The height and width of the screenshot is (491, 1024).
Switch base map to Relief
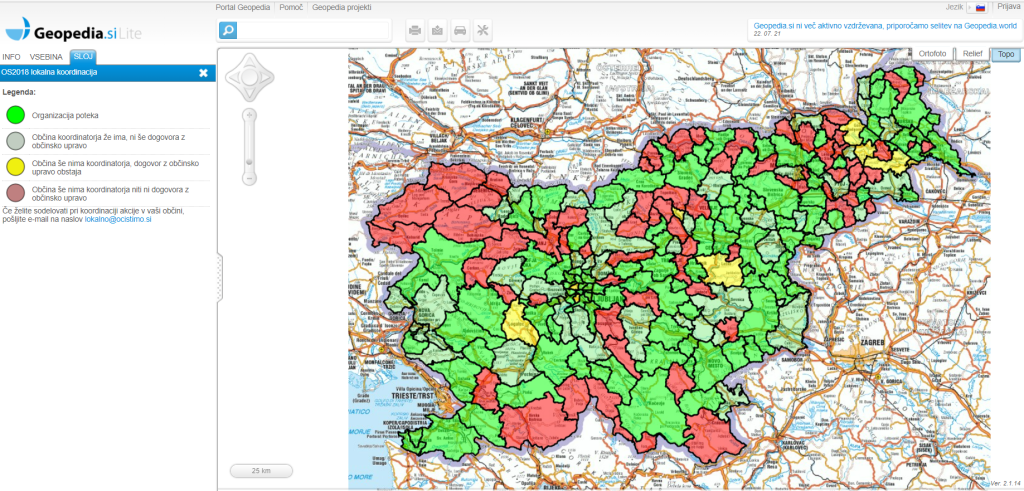[973, 54]
